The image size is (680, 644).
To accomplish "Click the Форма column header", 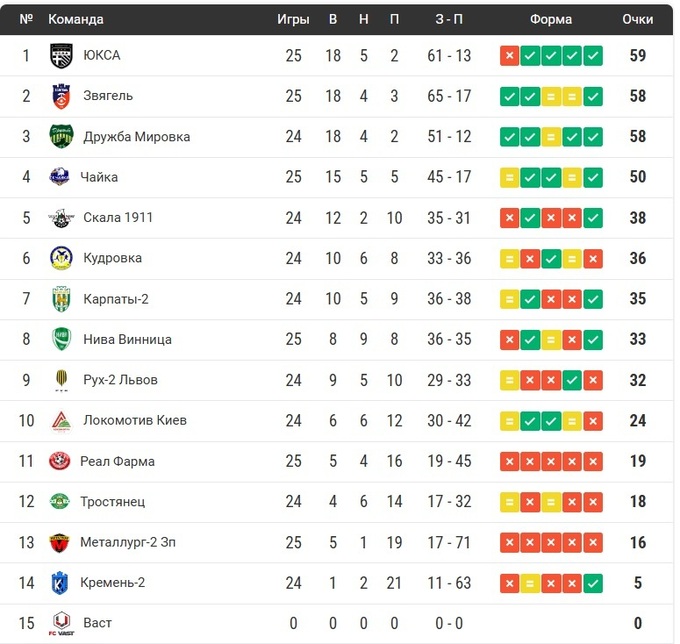I will [x=551, y=19].
